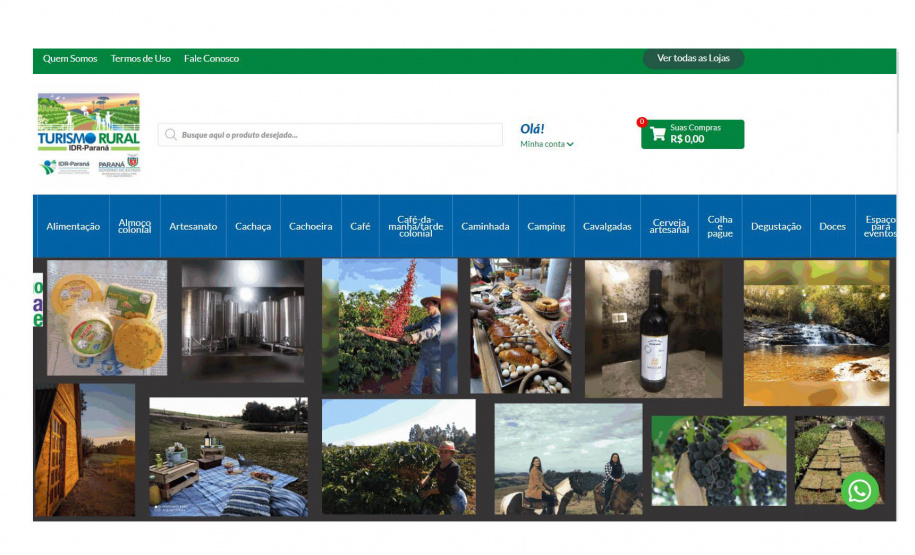Click the magnifying glass search icon
The width and height of the screenshot is (915, 555).
coord(171,135)
